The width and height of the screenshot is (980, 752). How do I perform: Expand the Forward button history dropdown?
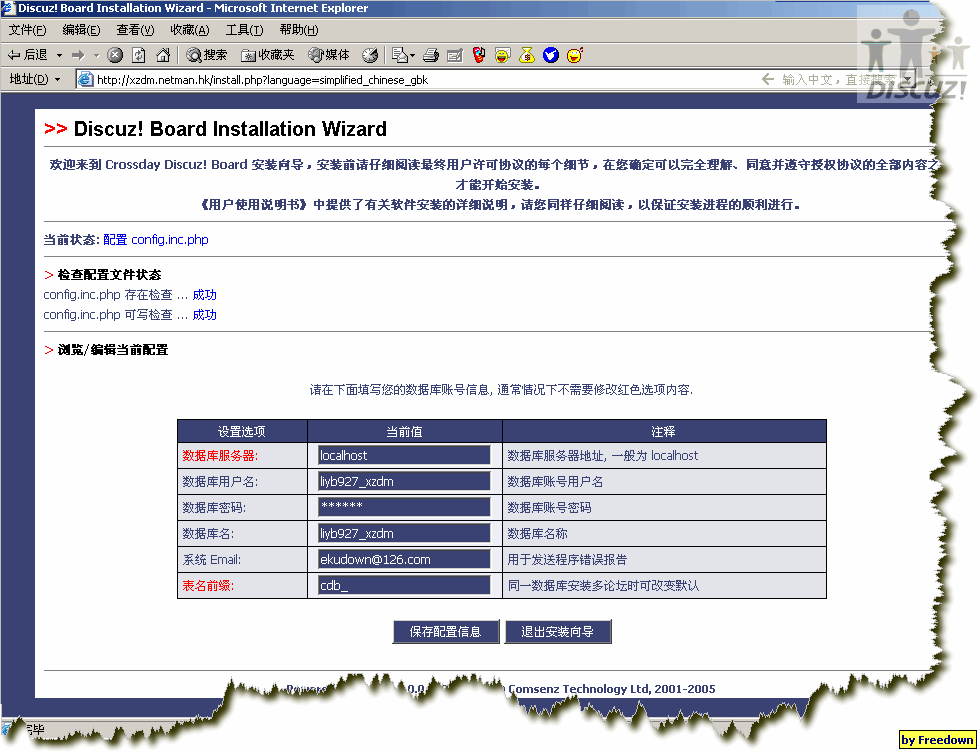click(x=96, y=55)
